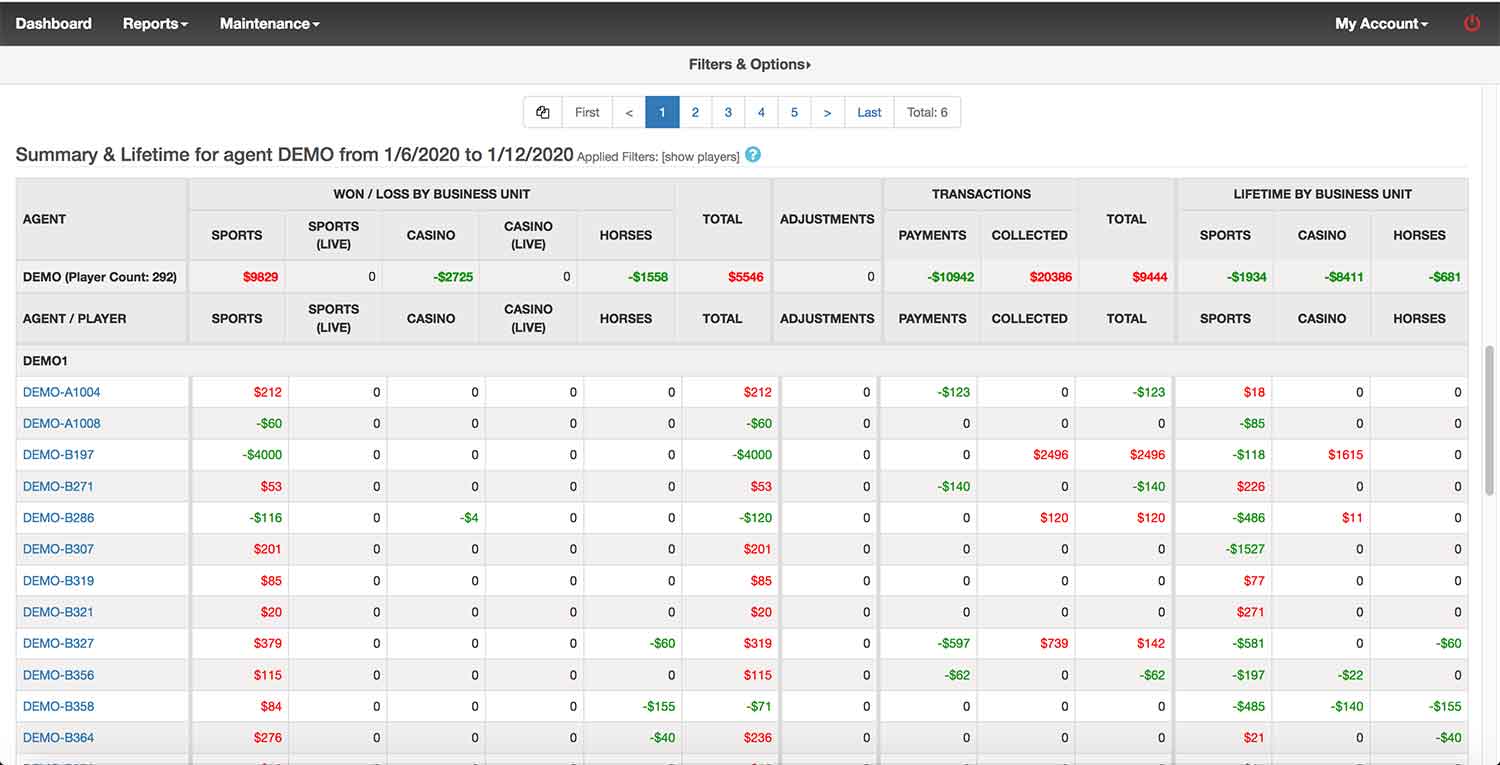
Task: Click the show players filter link
Action: click(x=700, y=157)
